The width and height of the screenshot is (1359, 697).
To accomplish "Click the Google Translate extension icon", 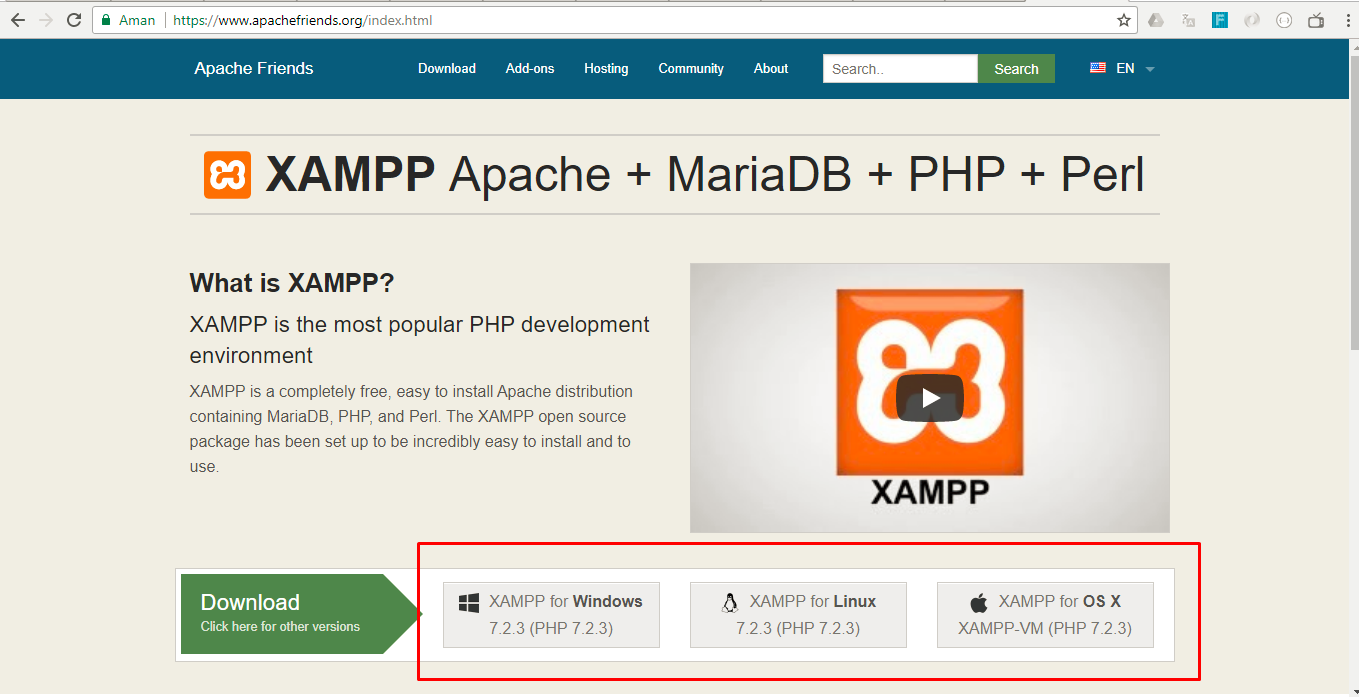I will pos(1188,20).
